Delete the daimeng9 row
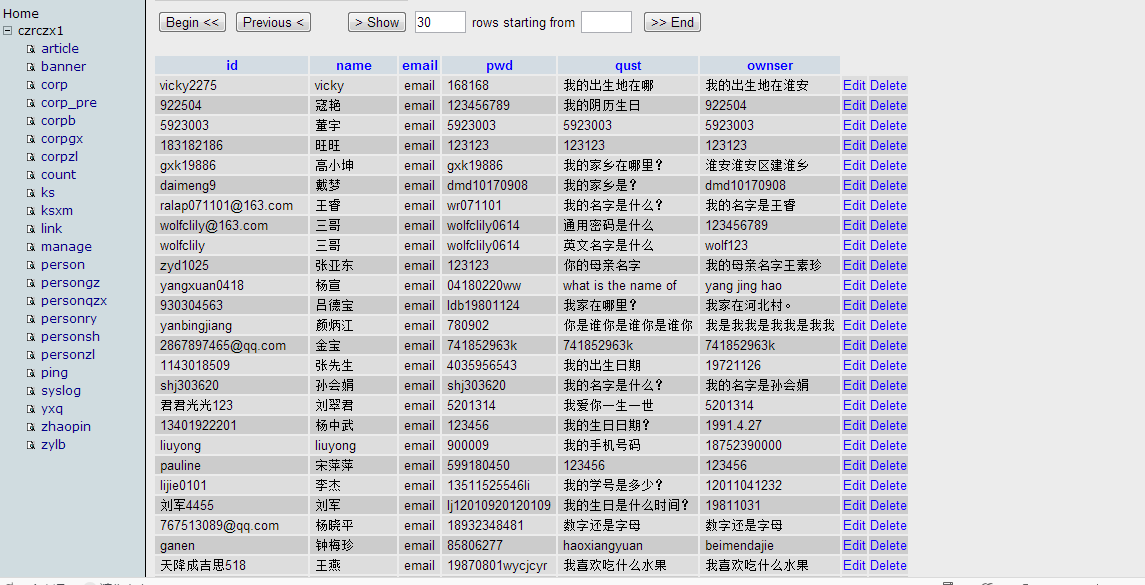Image resolution: width=1145 pixels, height=585 pixels. [888, 186]
